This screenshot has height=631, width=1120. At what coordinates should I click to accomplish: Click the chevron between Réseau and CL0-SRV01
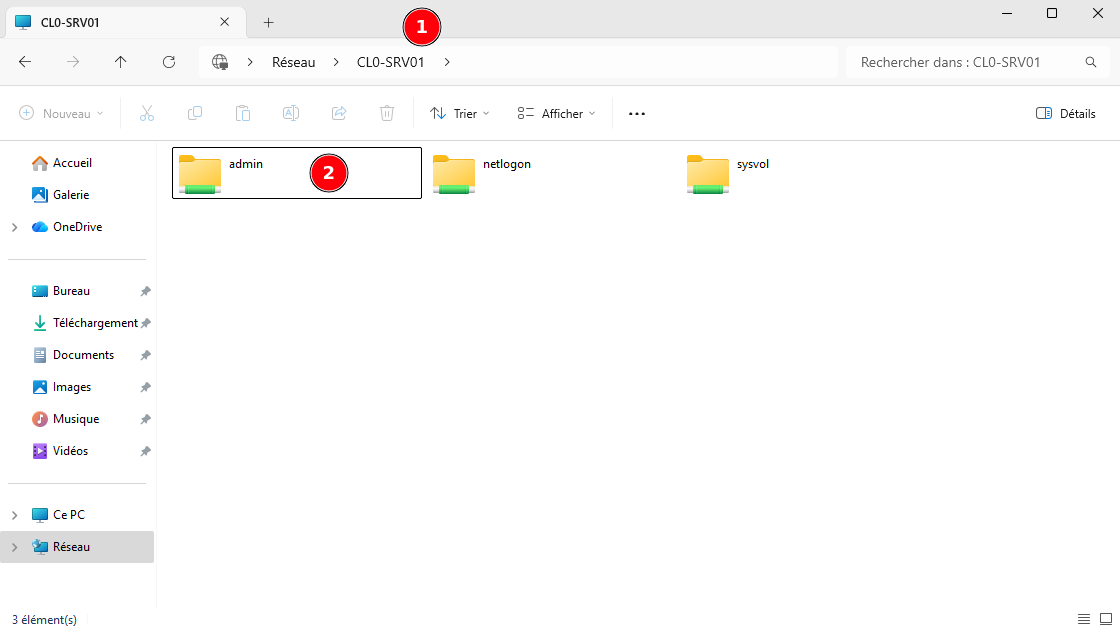336,62
